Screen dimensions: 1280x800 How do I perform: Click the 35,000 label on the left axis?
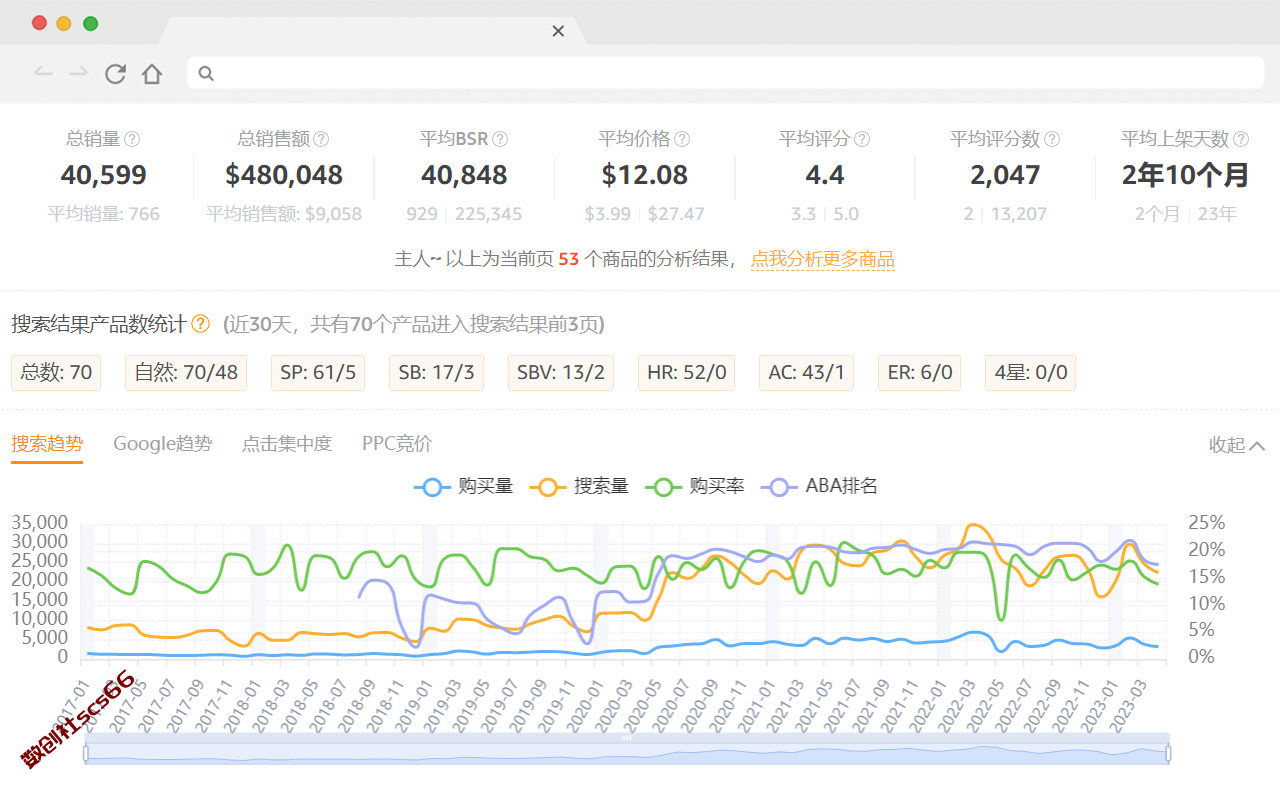40,523
